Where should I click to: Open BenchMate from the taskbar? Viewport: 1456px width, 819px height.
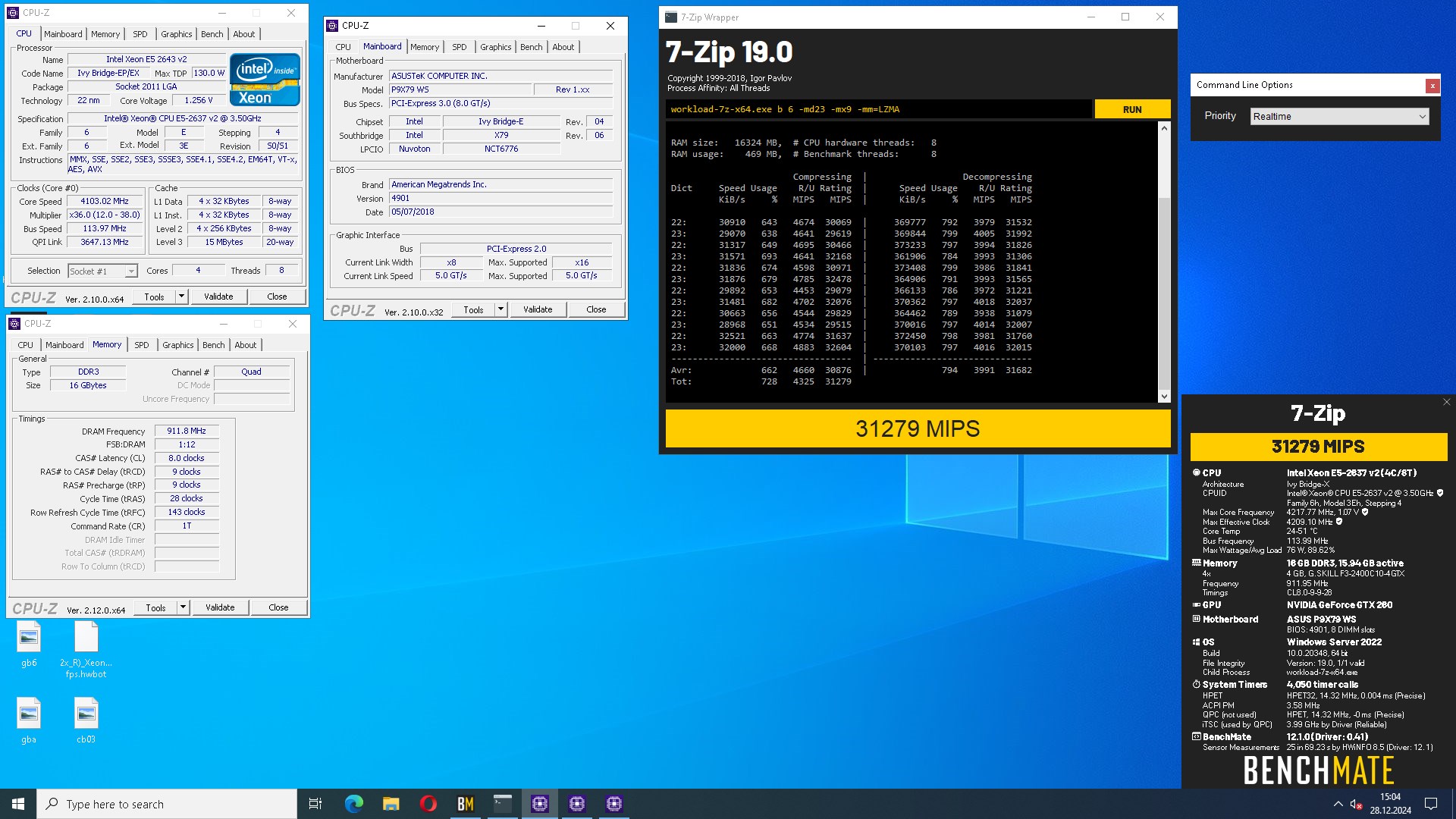click(465, 804)
